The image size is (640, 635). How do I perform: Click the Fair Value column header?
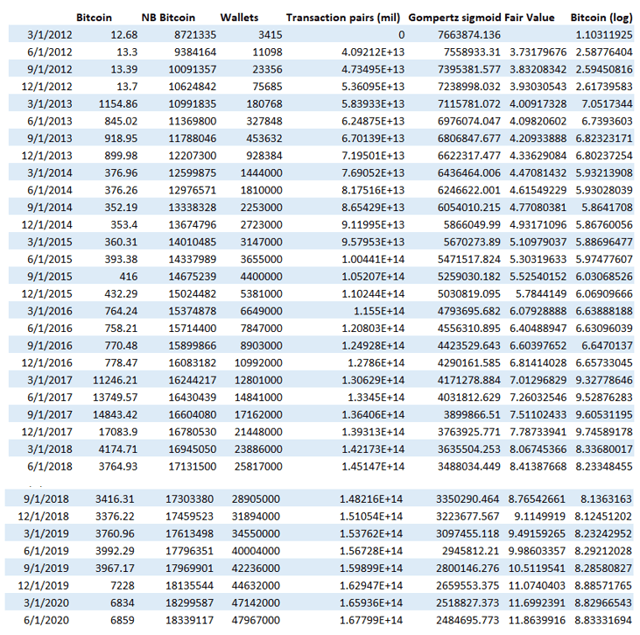click(x=529, y=18)
